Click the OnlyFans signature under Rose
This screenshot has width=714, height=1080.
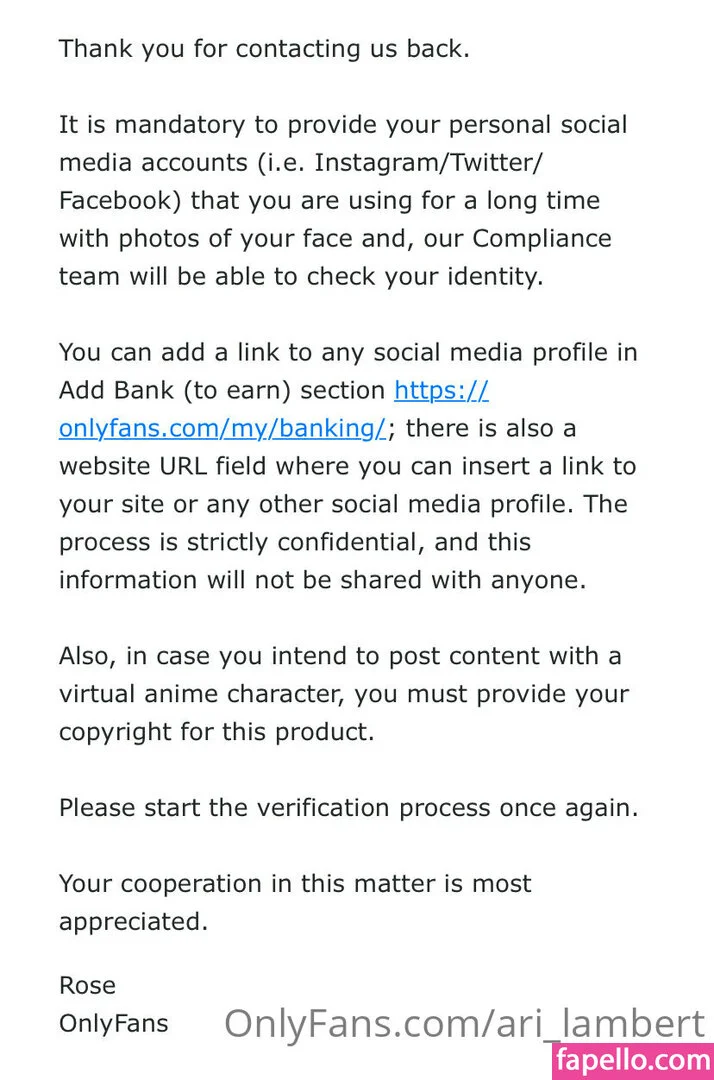point(114,1024)
